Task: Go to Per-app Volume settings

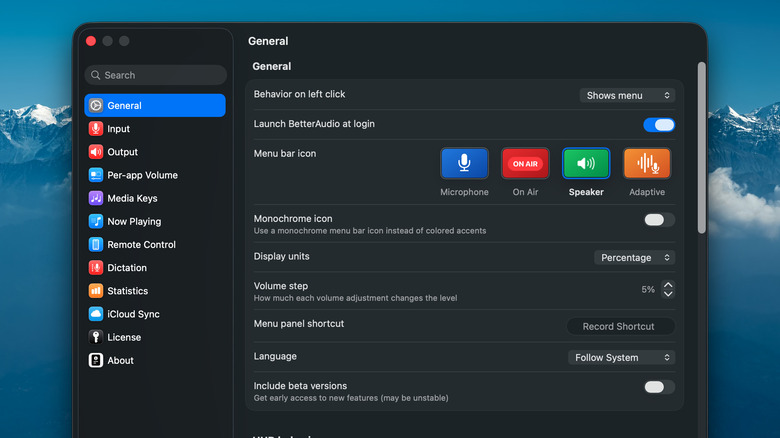Action: click(155, 175)
